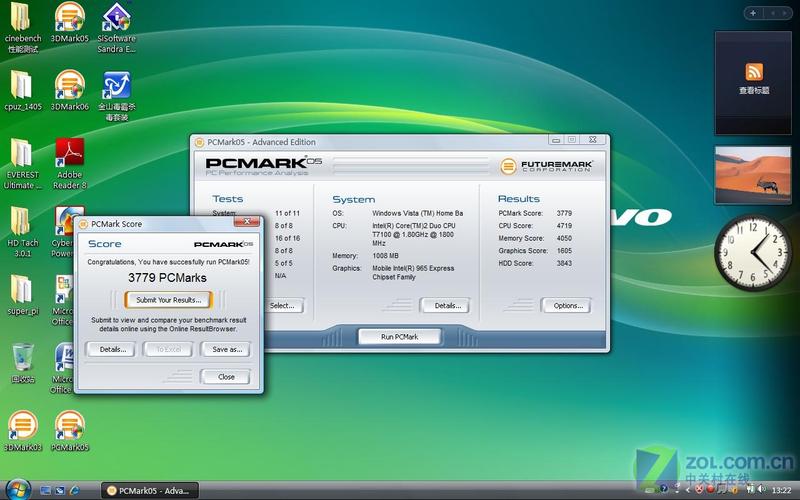Image resolution: width=800 pixels, height=500 pixels.
Task: Click the Save as button
Action: [x=226, y=349]
